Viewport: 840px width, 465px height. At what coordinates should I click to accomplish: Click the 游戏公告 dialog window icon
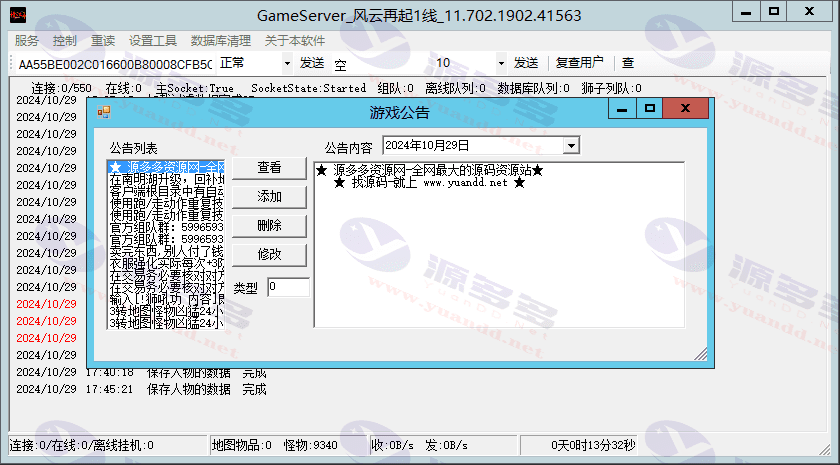(x=103, y=111)
